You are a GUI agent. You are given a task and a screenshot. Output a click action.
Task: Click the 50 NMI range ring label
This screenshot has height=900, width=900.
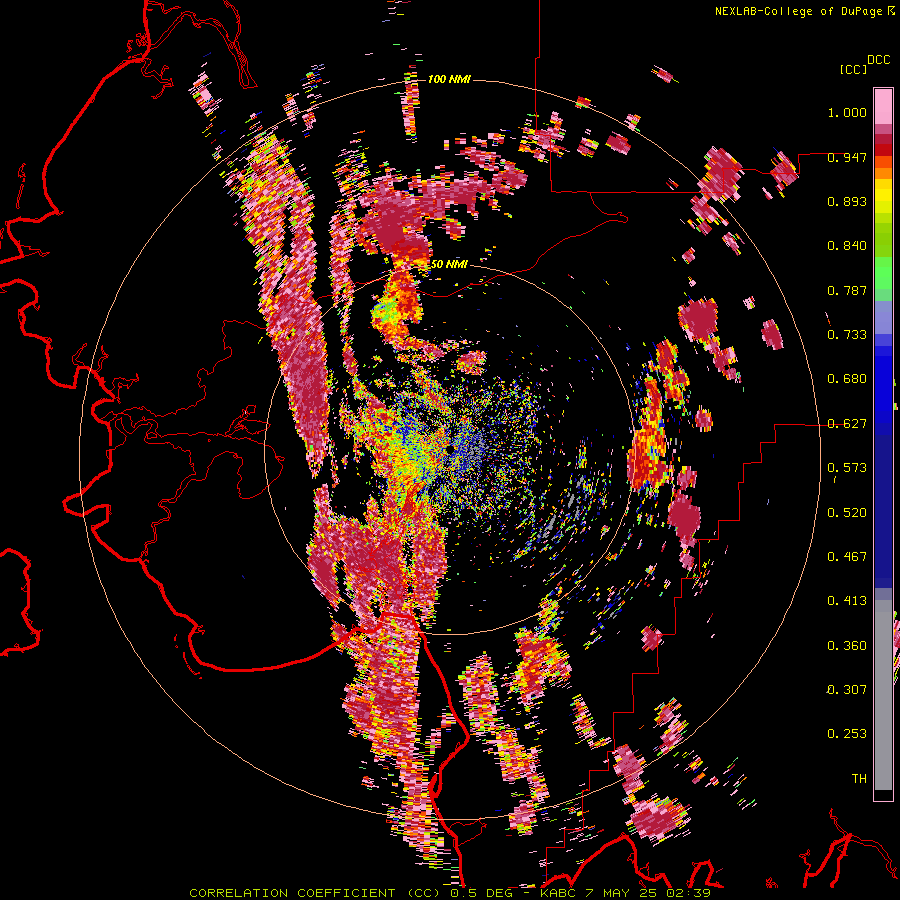coord(449,264)
